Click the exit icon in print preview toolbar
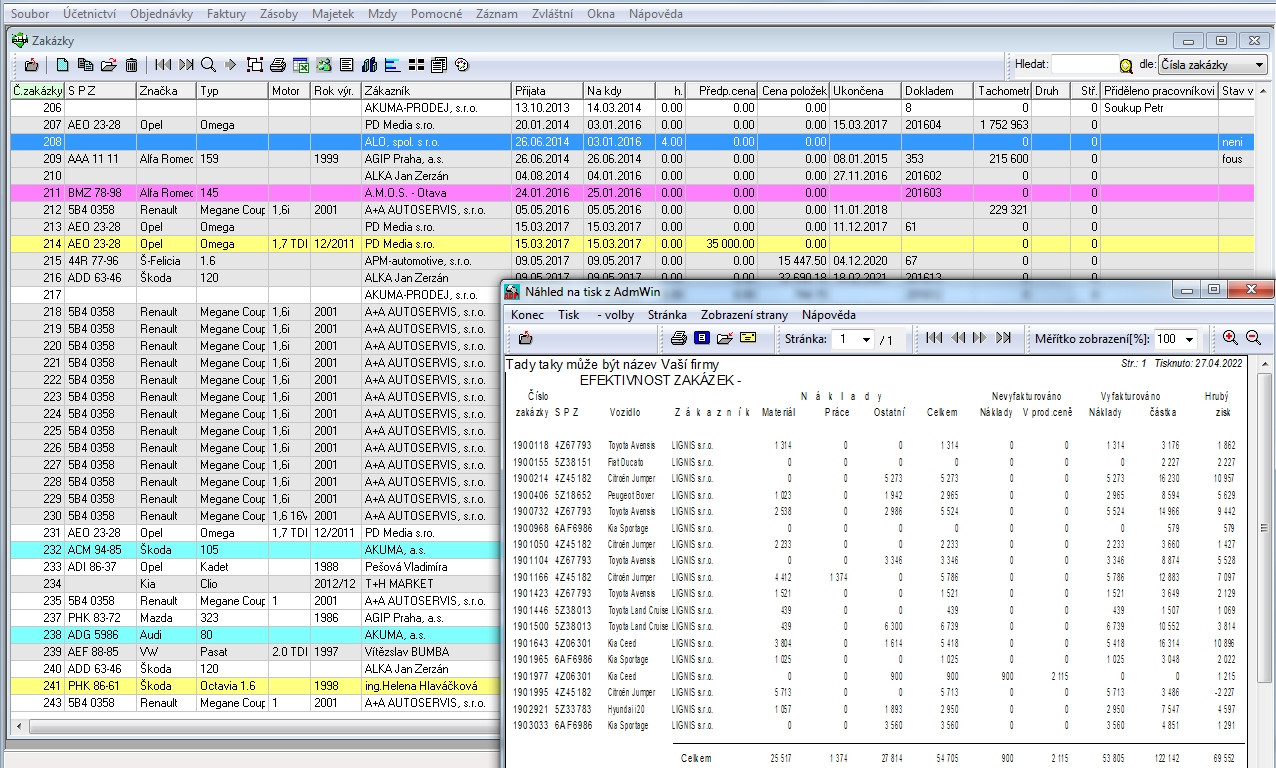This screenshot has height=768, width=1276. pos(526,338)
